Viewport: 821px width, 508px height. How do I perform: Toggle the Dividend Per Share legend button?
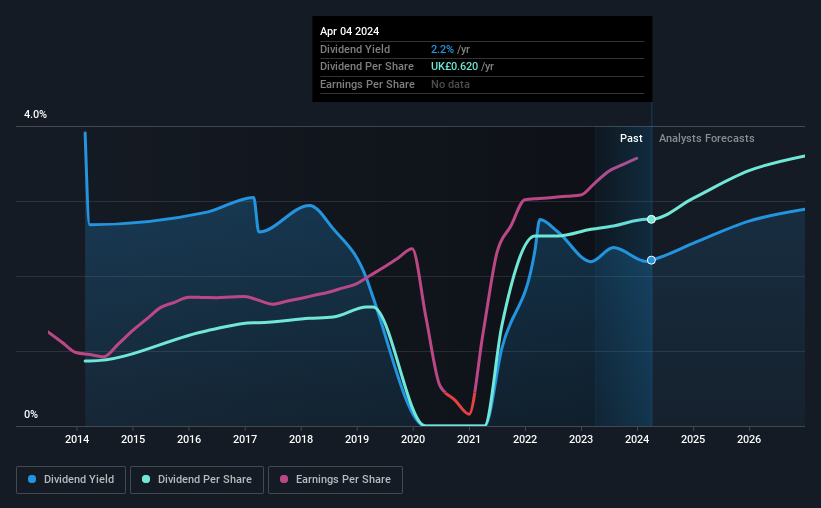tap(197, 480)
